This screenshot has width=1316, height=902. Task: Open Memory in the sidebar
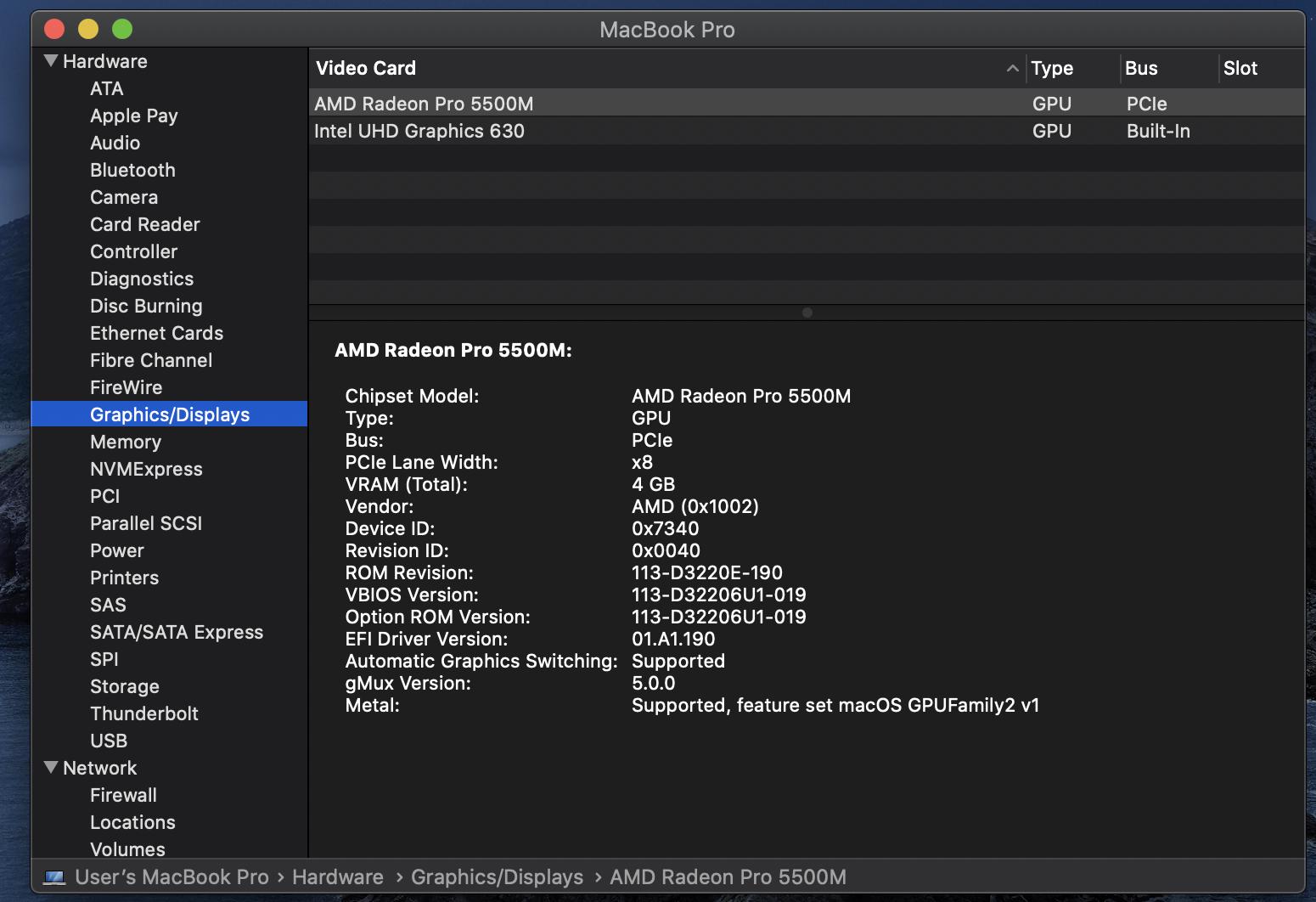click(x=126, y=443)
